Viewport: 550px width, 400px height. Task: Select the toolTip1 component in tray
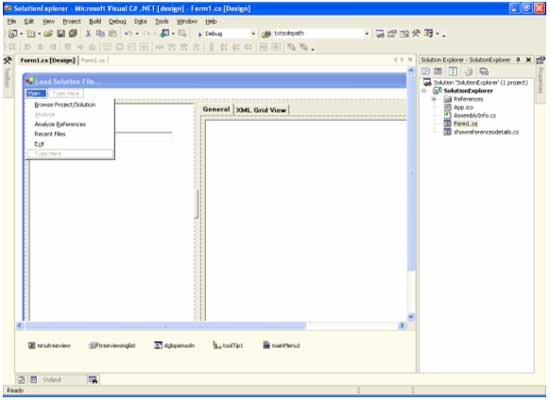pos(228,346)
